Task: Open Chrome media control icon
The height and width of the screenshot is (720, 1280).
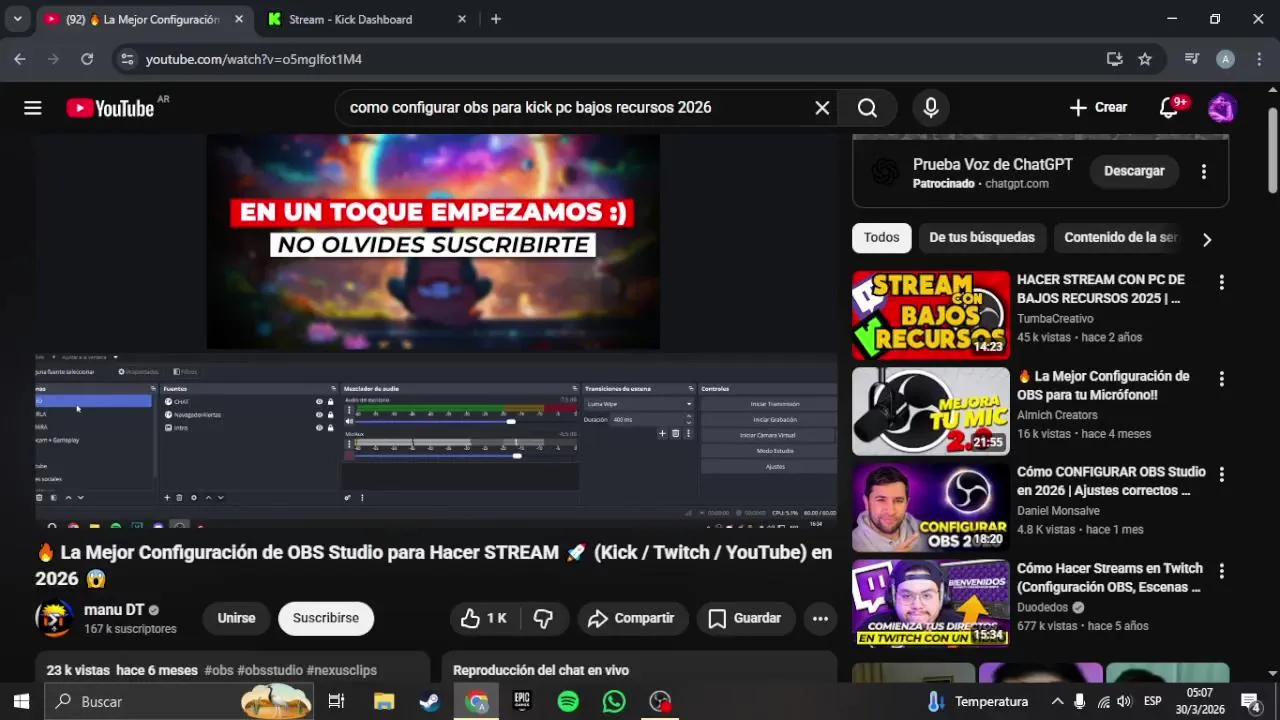Action: pos(1191,59)
